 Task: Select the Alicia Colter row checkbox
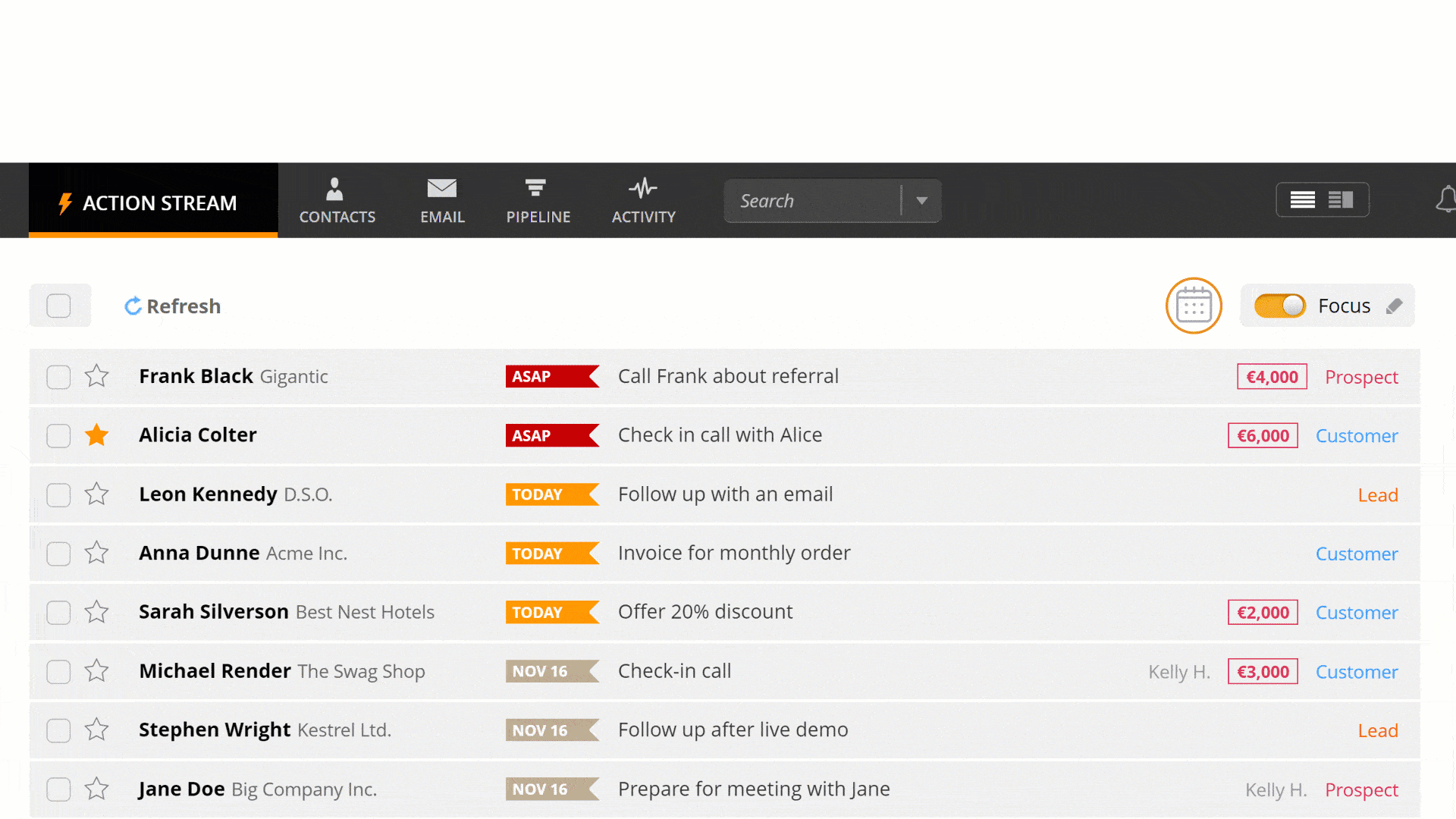tap(58, 436)
